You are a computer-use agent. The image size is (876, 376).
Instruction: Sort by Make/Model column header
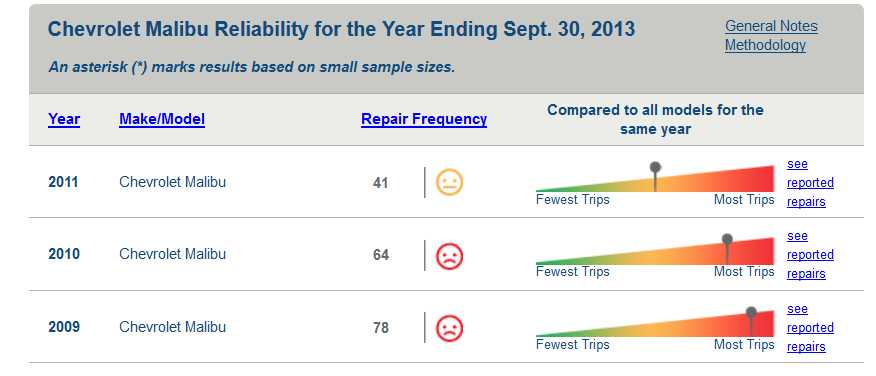[x=162, y=119]
